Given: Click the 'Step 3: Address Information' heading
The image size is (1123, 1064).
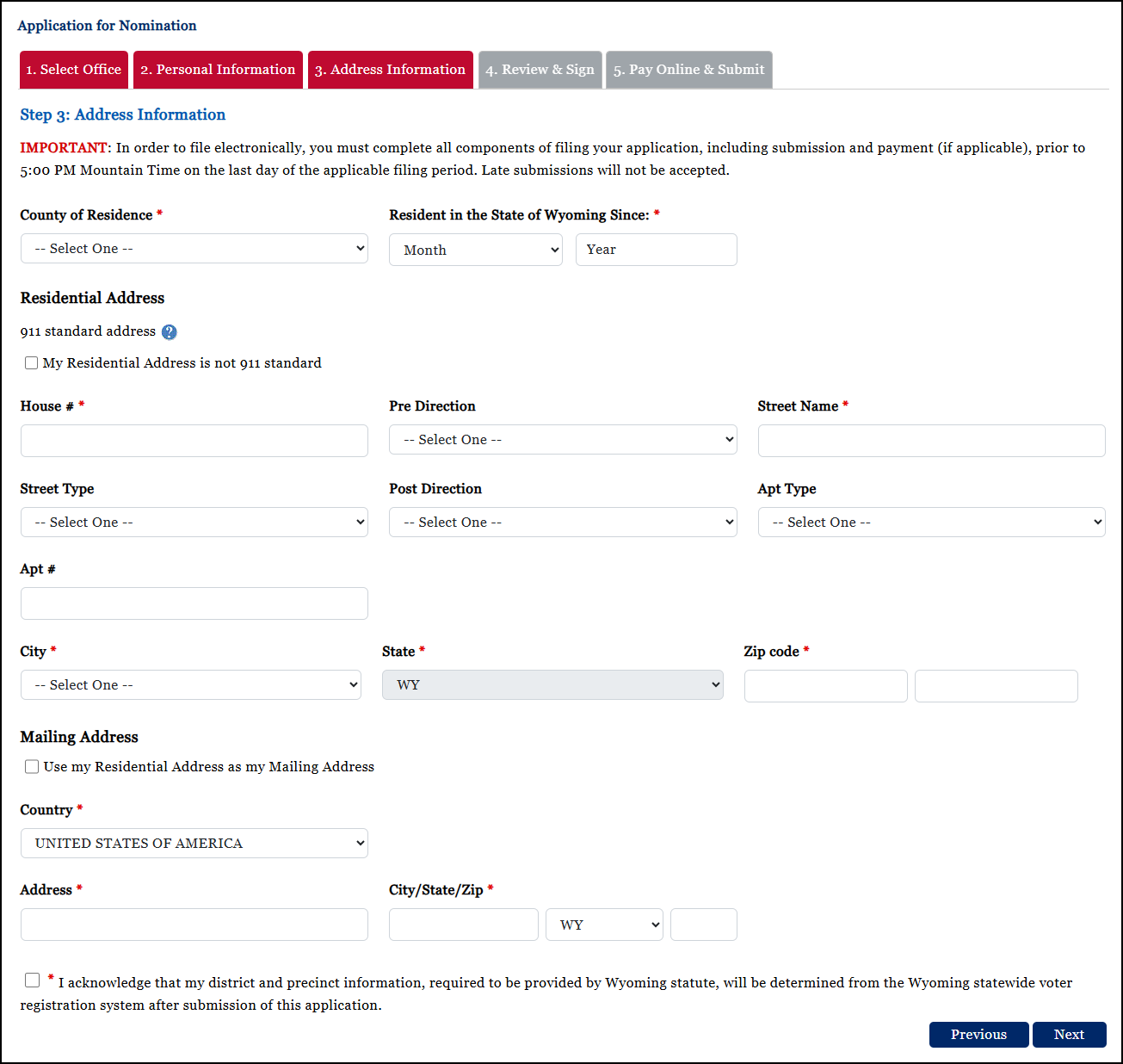Looking at the screenshot, I should [x=123, y=114].
